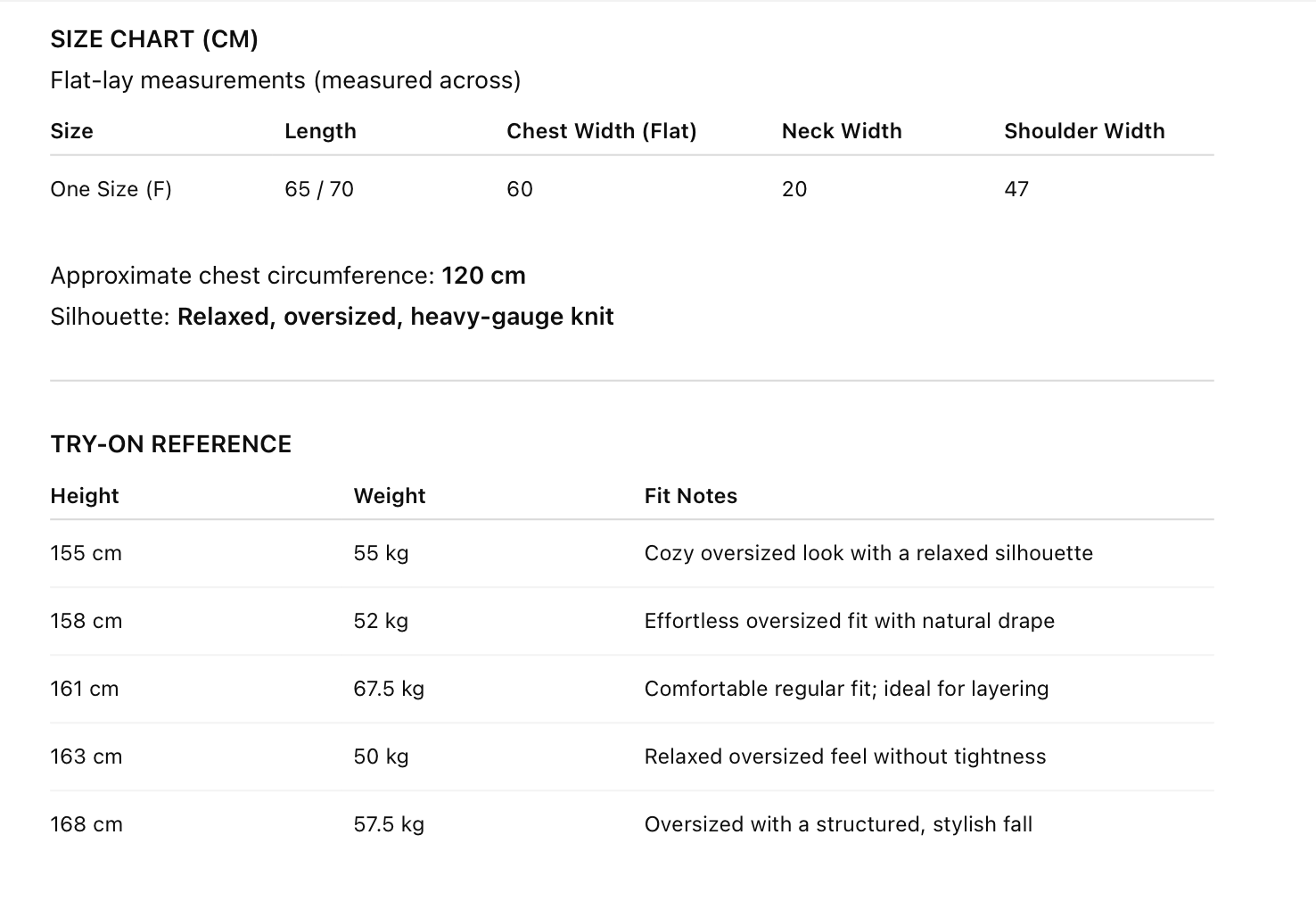Viewport: 1316px width, 901px height.
Task: Click the Flat-lay measurements subtitle text
Action: pos(285,80)
